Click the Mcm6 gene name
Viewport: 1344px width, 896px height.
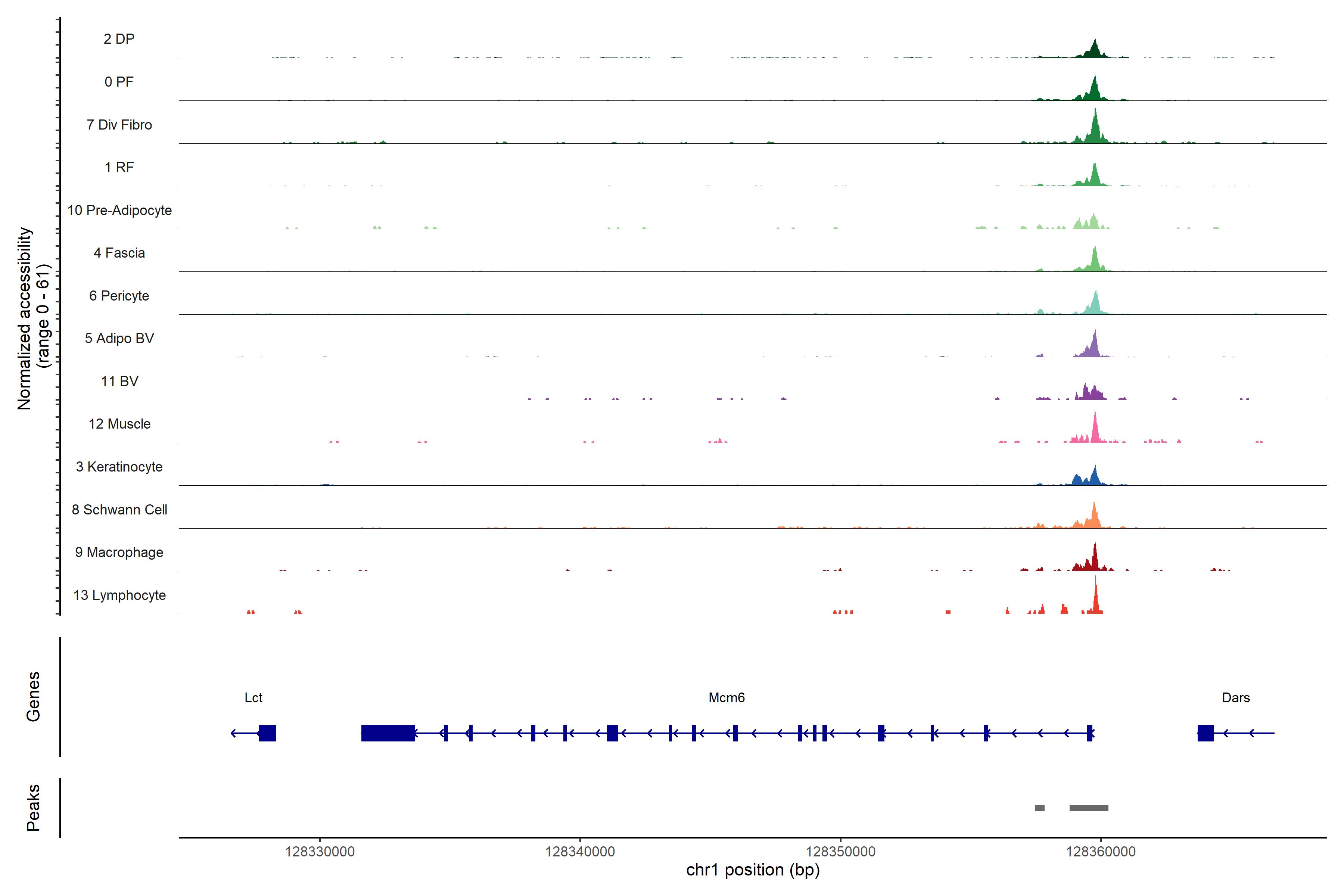[726, 698]
